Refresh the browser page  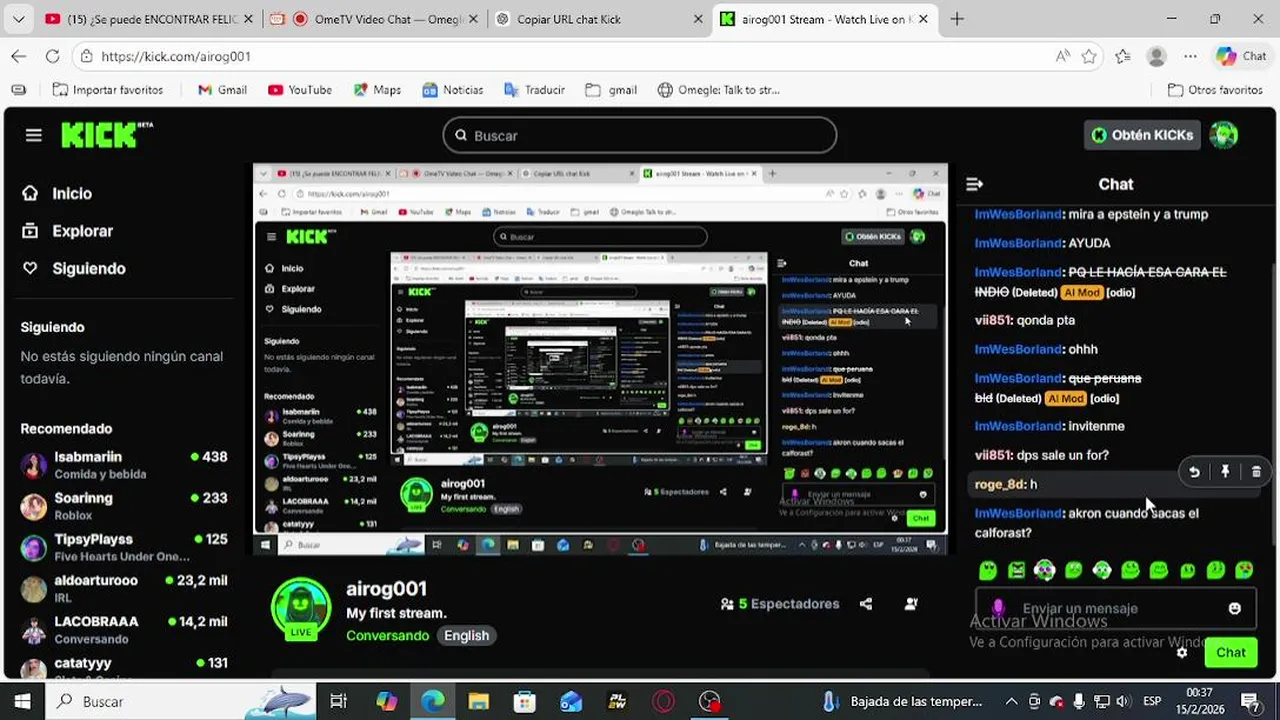click(52, 56)
